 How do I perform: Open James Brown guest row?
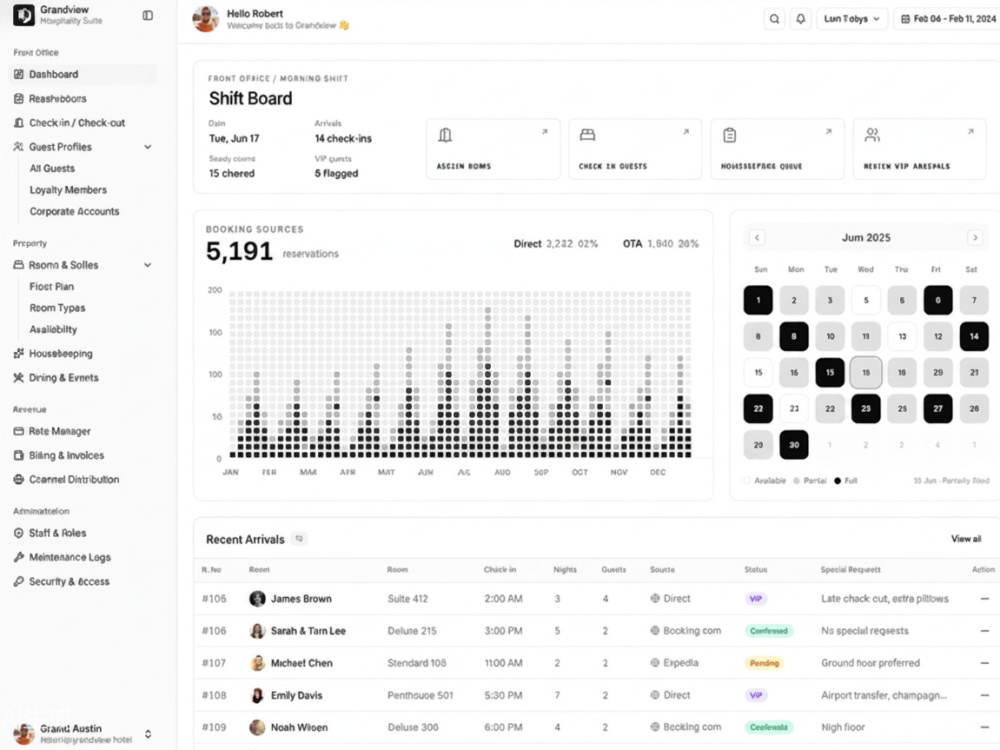[597, 599]
